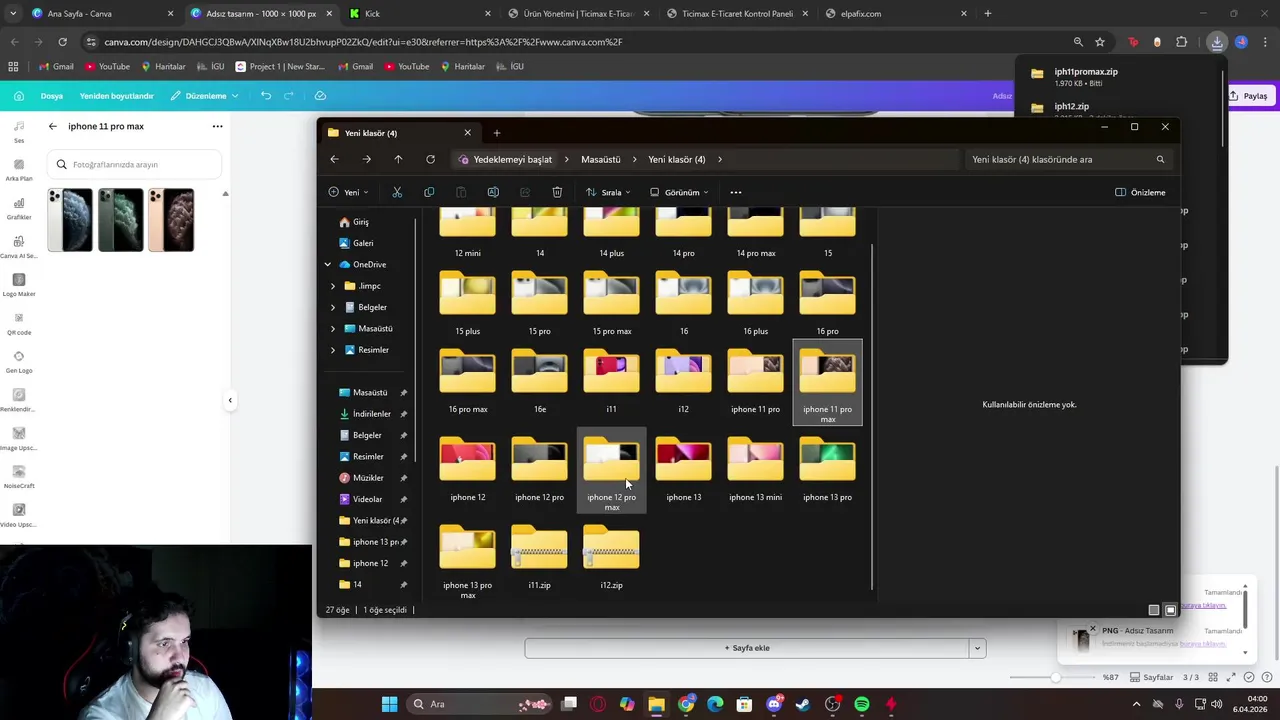Open Spotify from the taskbar
Image resolution: width=1280 pixels, height=720 pixels.
point(862,704)
